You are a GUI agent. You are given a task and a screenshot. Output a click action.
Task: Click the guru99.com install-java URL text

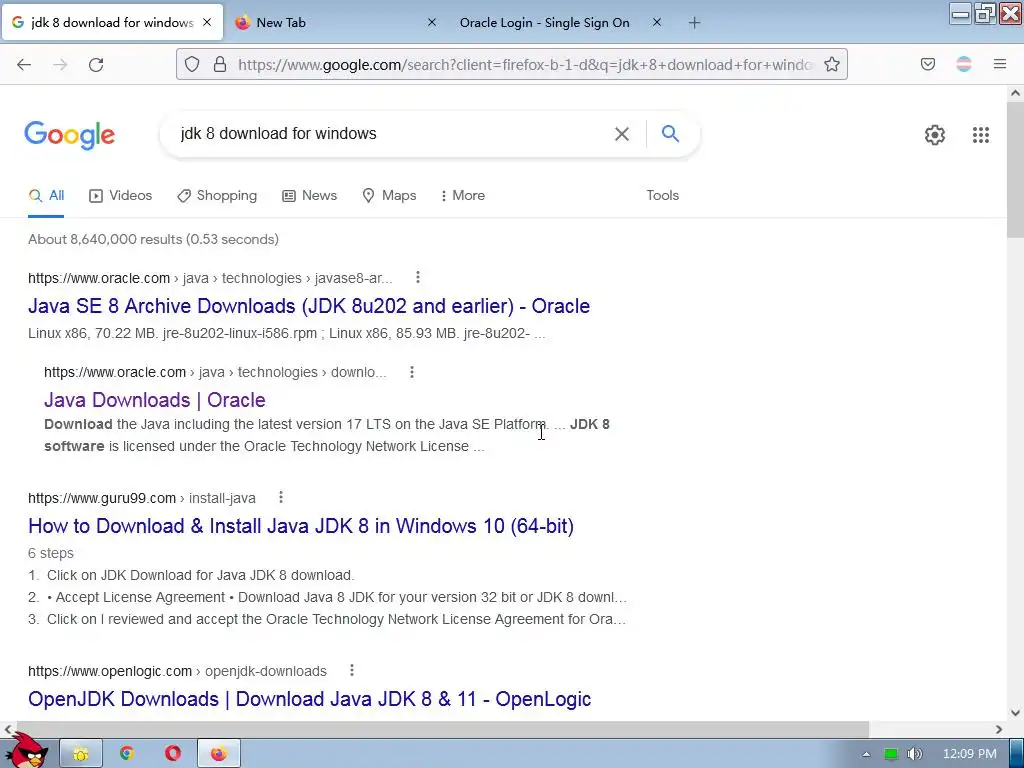click(142, 498)
